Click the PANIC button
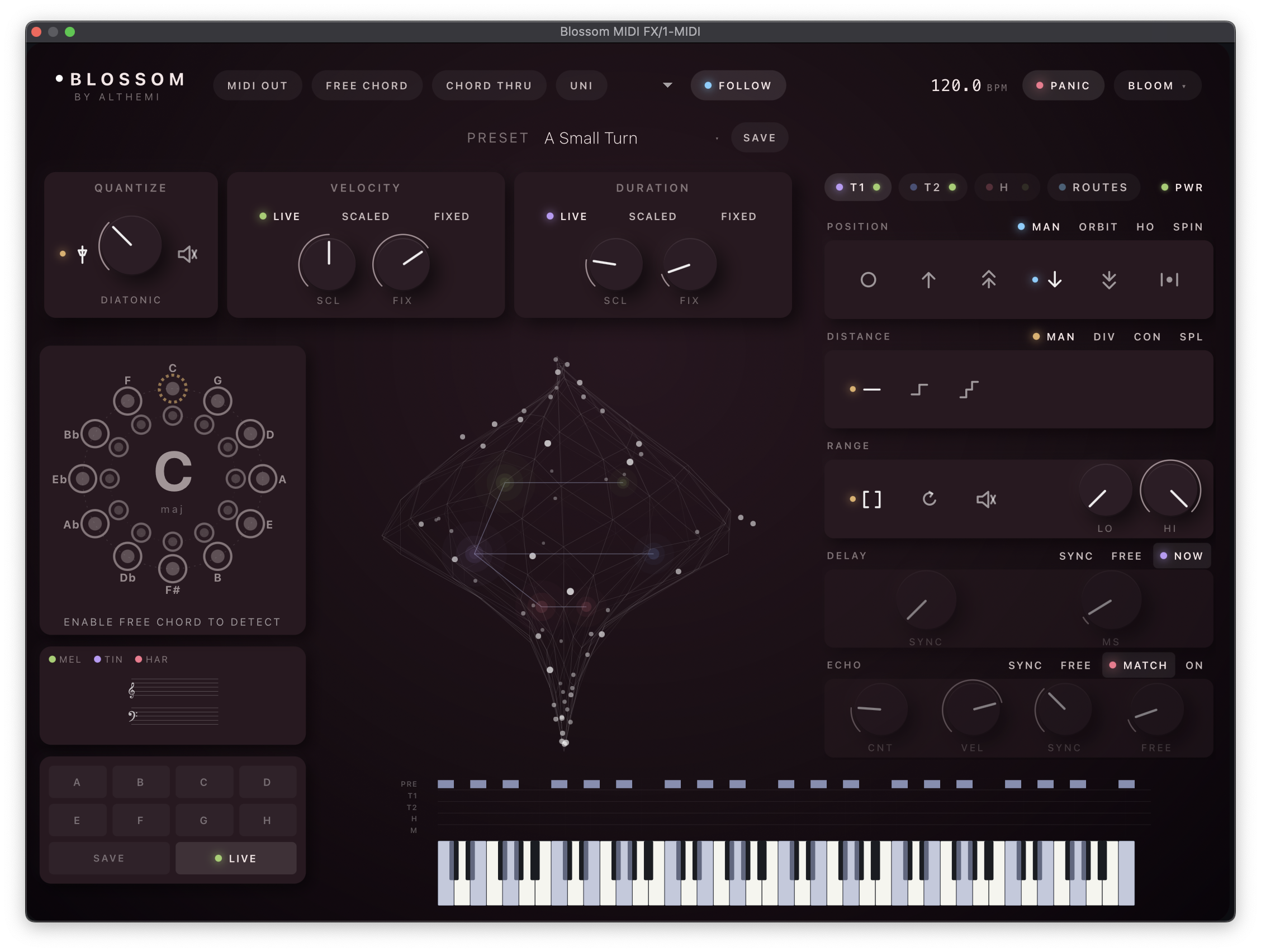The height and width of the screenshot is (952, 1261). tap(1063, 85)
